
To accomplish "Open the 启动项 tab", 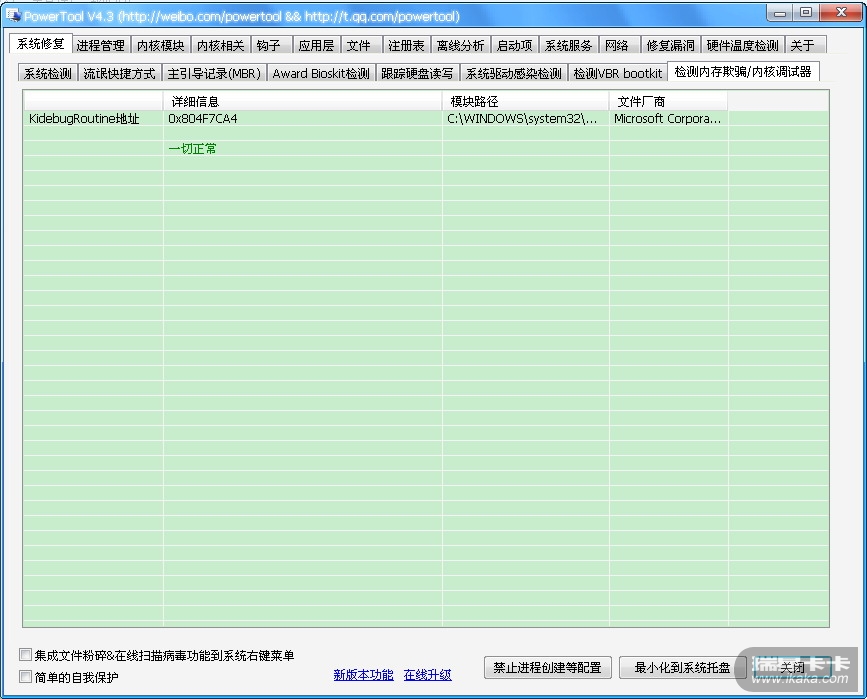I will pyautogui.click(x=515, y=45).
